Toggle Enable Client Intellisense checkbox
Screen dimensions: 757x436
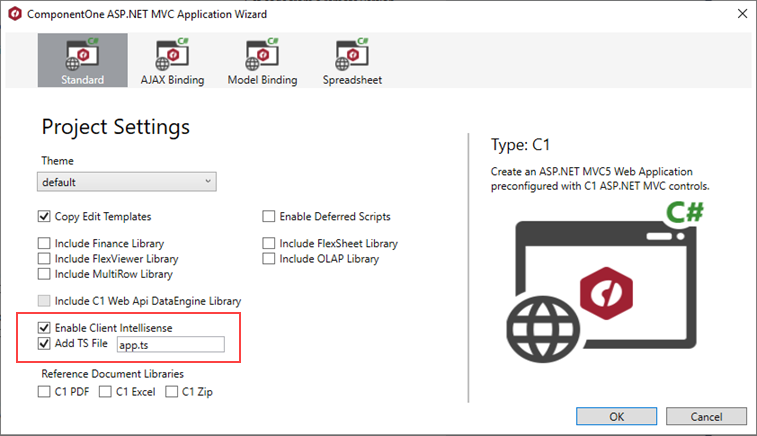(x=44, y=328)
